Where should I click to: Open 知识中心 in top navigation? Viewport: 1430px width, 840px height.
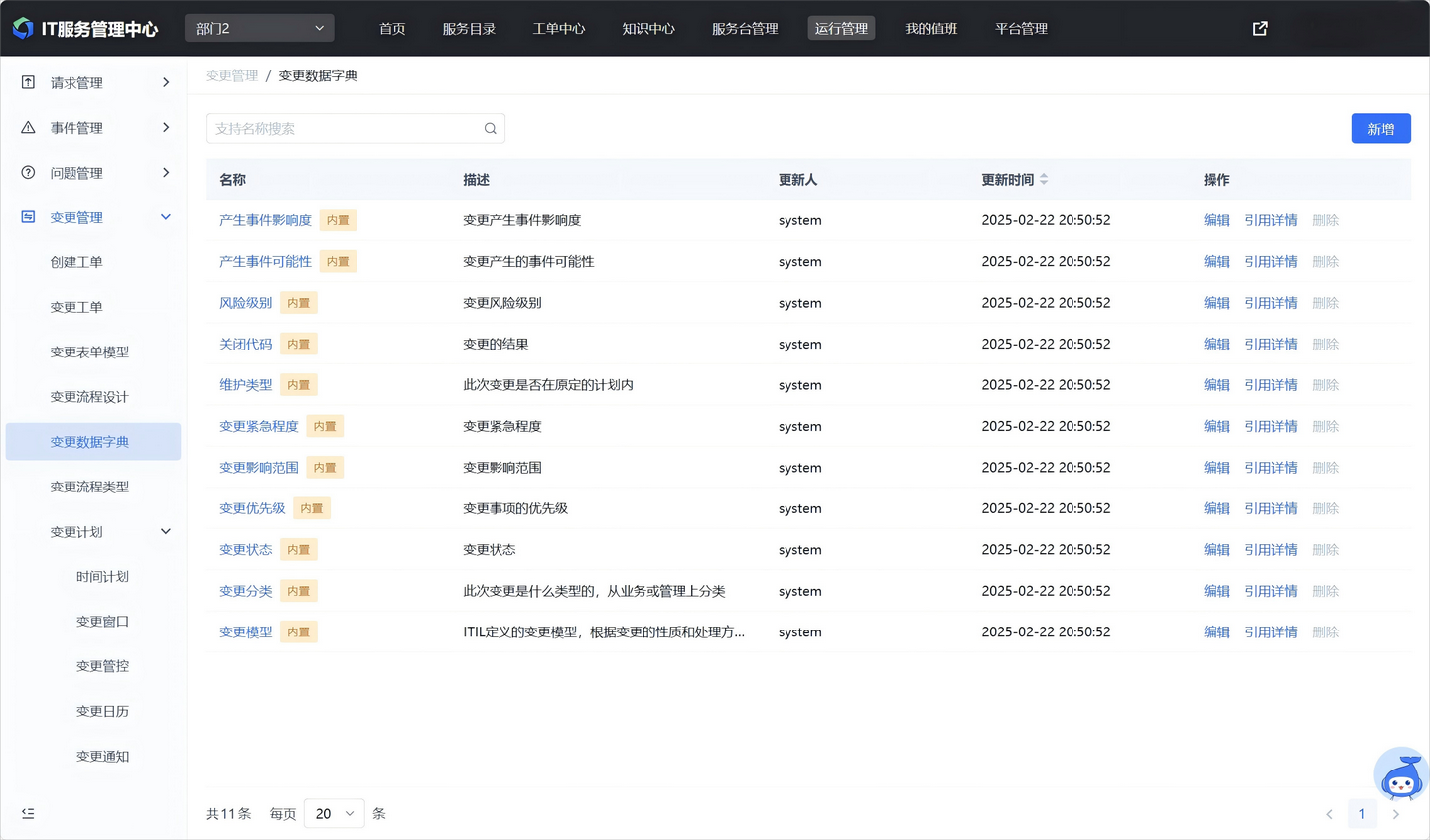[x=648, y=29]
